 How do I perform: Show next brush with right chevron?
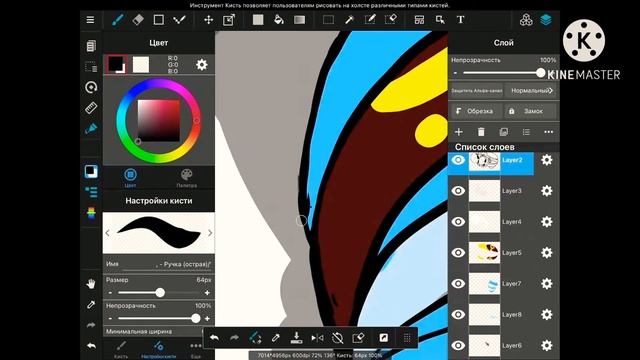(x=210, y=233)
